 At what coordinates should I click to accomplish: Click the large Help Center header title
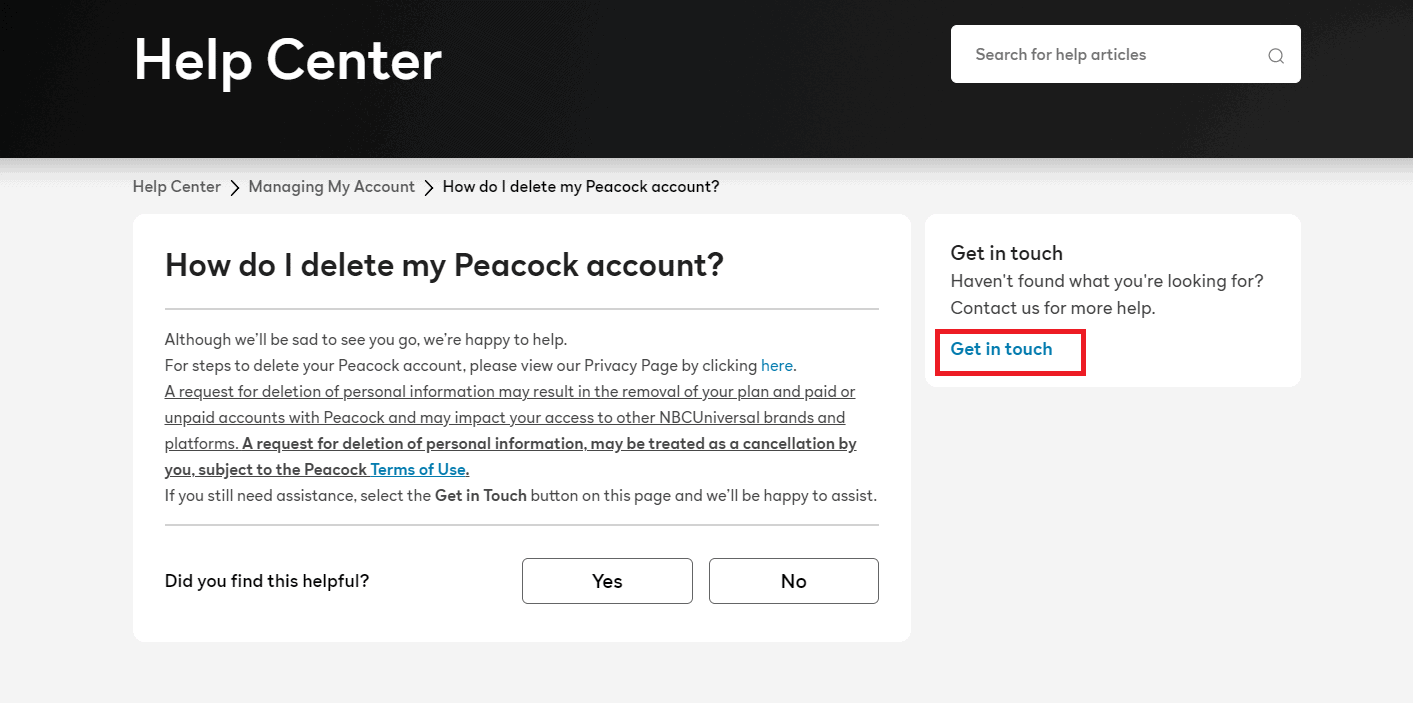tap(288, 60)
